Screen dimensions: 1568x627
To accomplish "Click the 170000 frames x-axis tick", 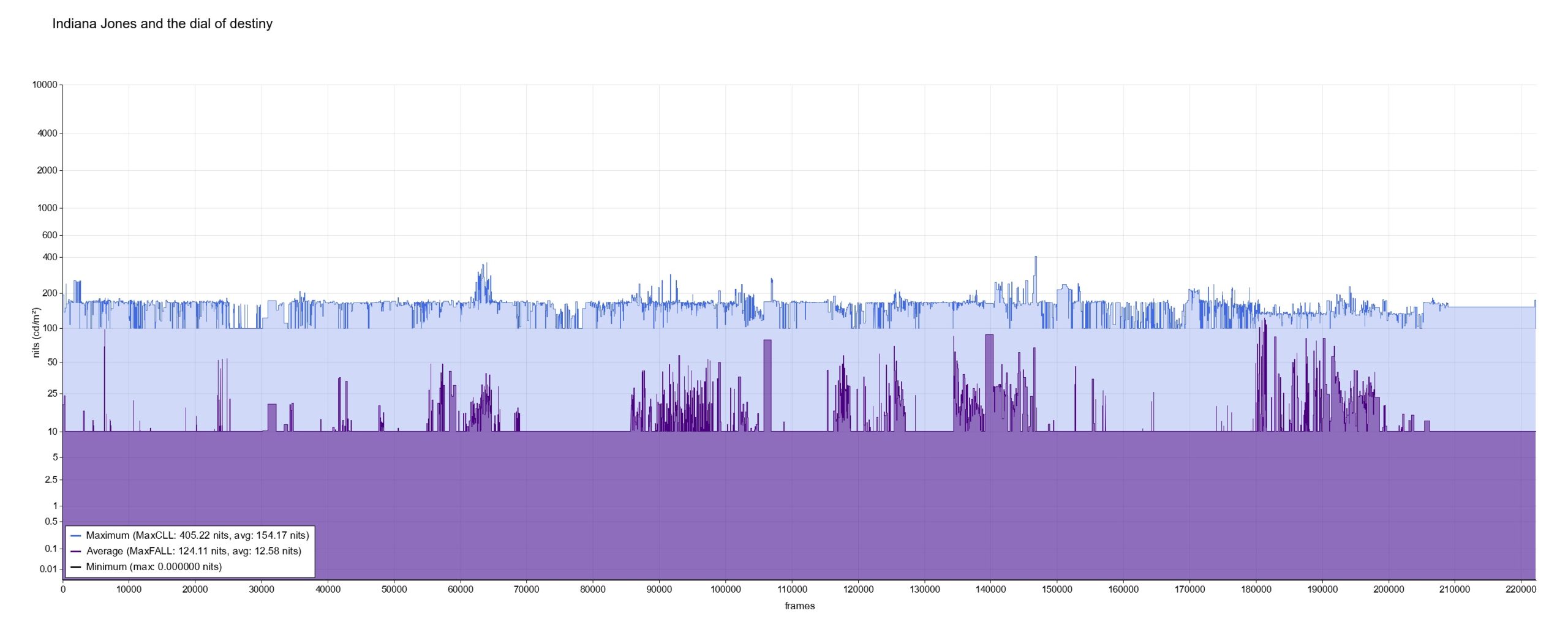I will tap(1189, 590).
